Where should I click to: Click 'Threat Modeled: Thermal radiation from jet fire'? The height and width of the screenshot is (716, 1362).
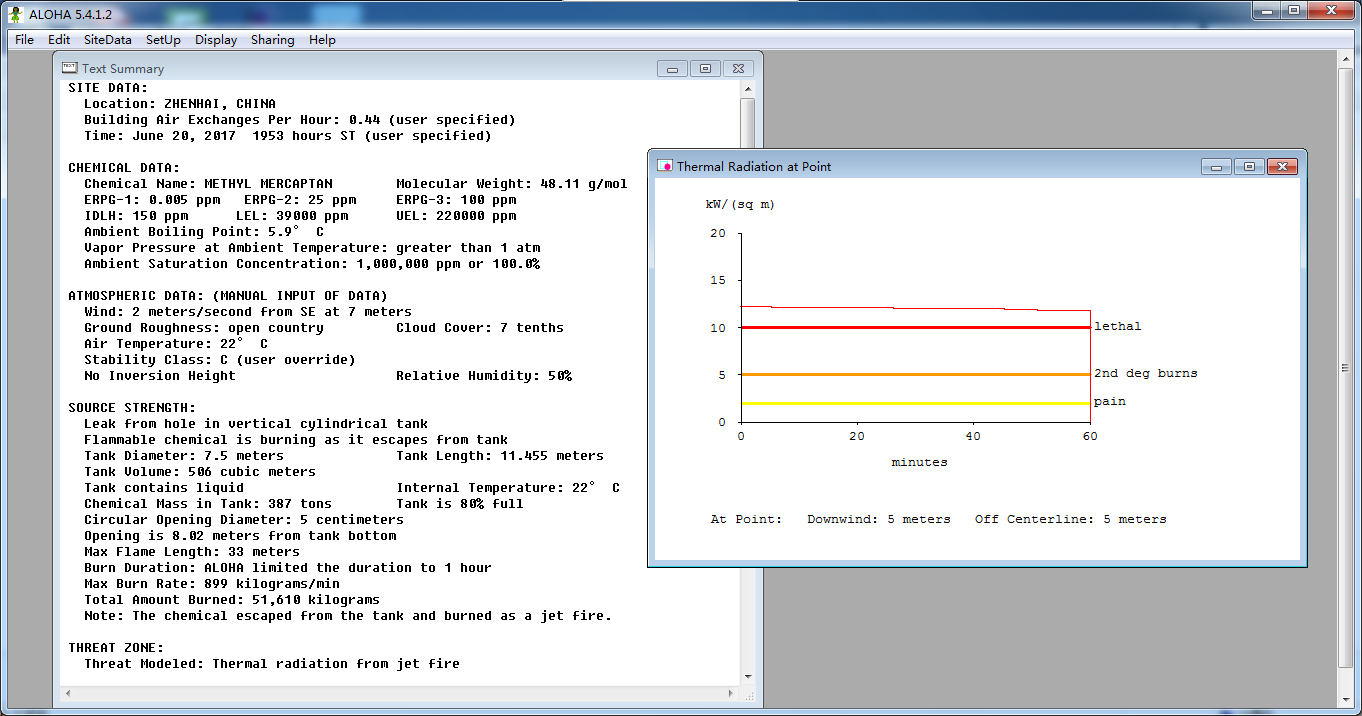click(272, 664)
